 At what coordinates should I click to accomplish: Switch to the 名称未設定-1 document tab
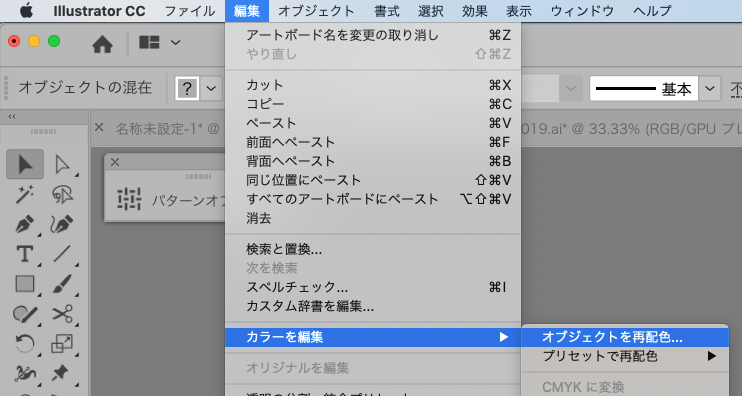[168, 128]
